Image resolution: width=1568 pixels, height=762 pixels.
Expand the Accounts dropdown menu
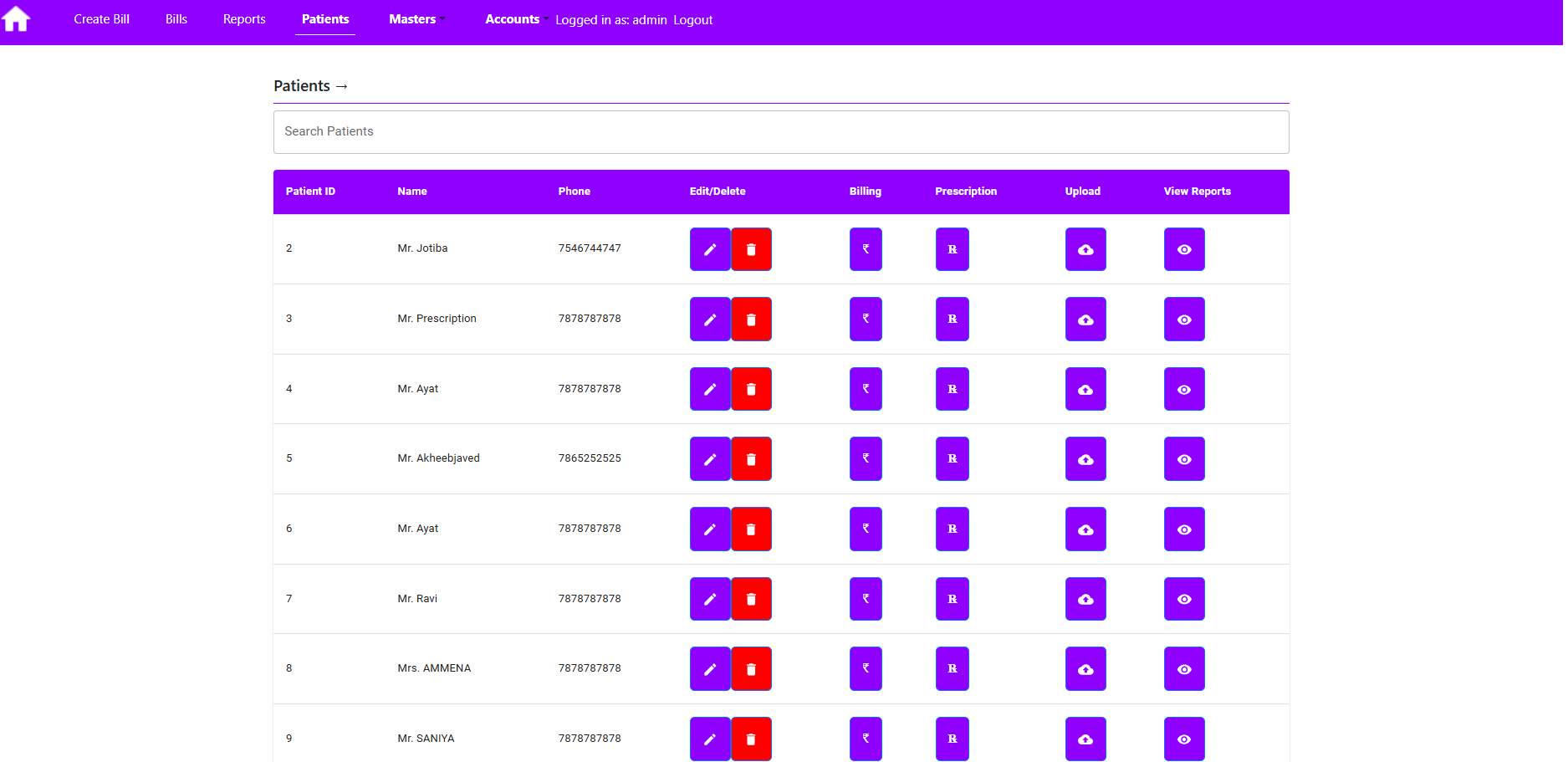coord(515,19)
